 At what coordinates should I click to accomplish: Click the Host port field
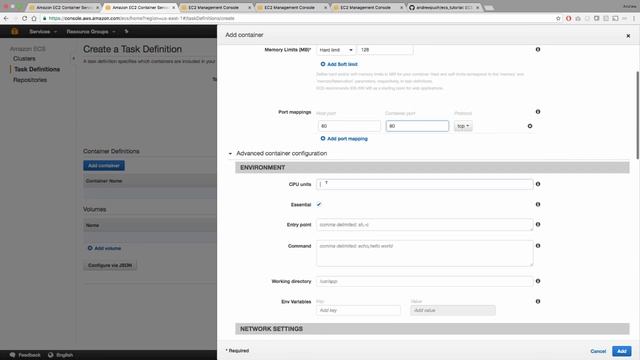349,126
